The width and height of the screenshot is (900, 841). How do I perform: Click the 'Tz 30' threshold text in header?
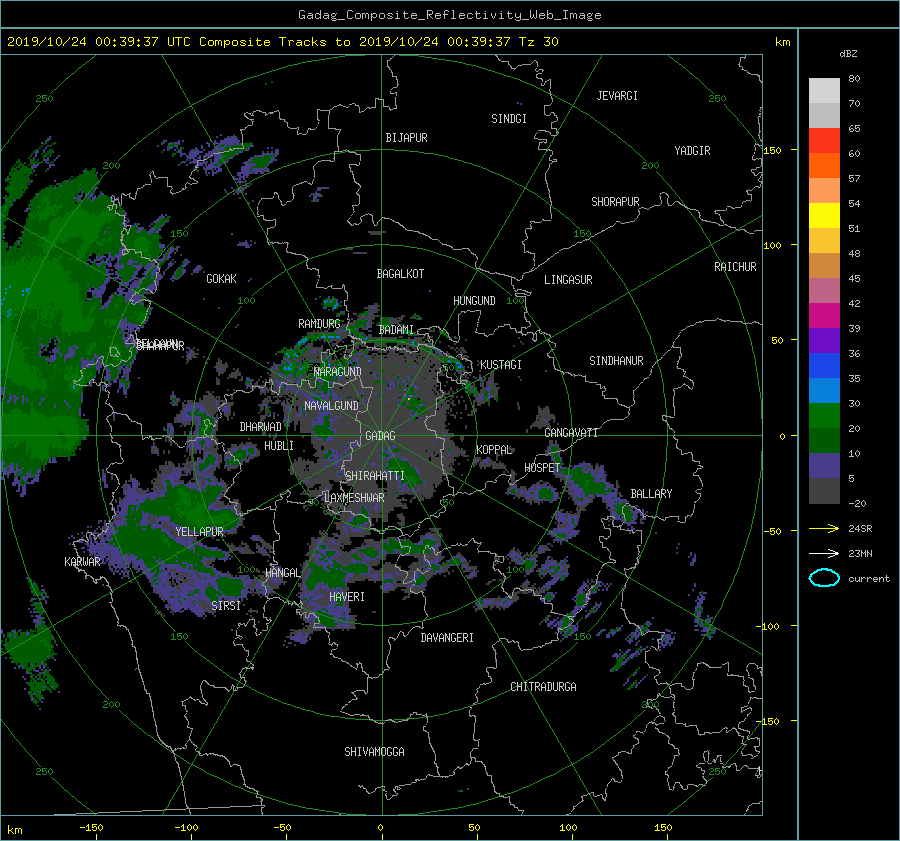pos(538,41)
